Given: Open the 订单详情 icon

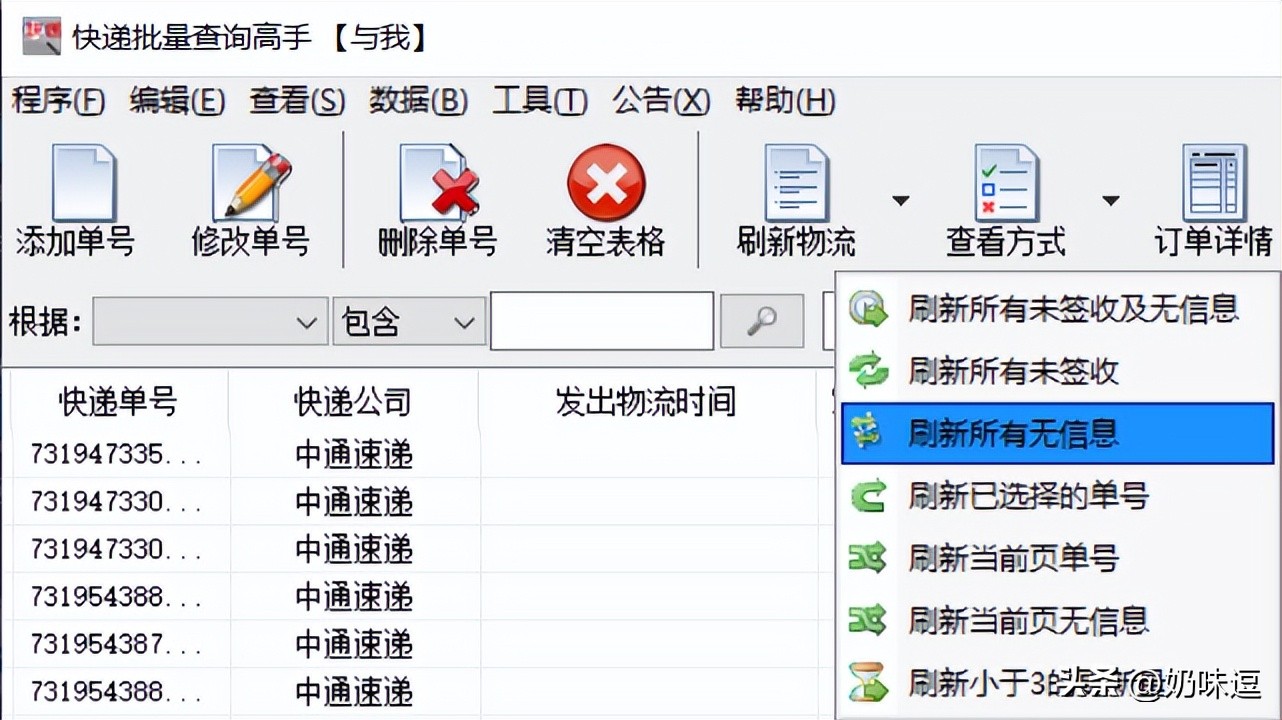Looking at the screenshot, I should click(x=1214, y=183).
